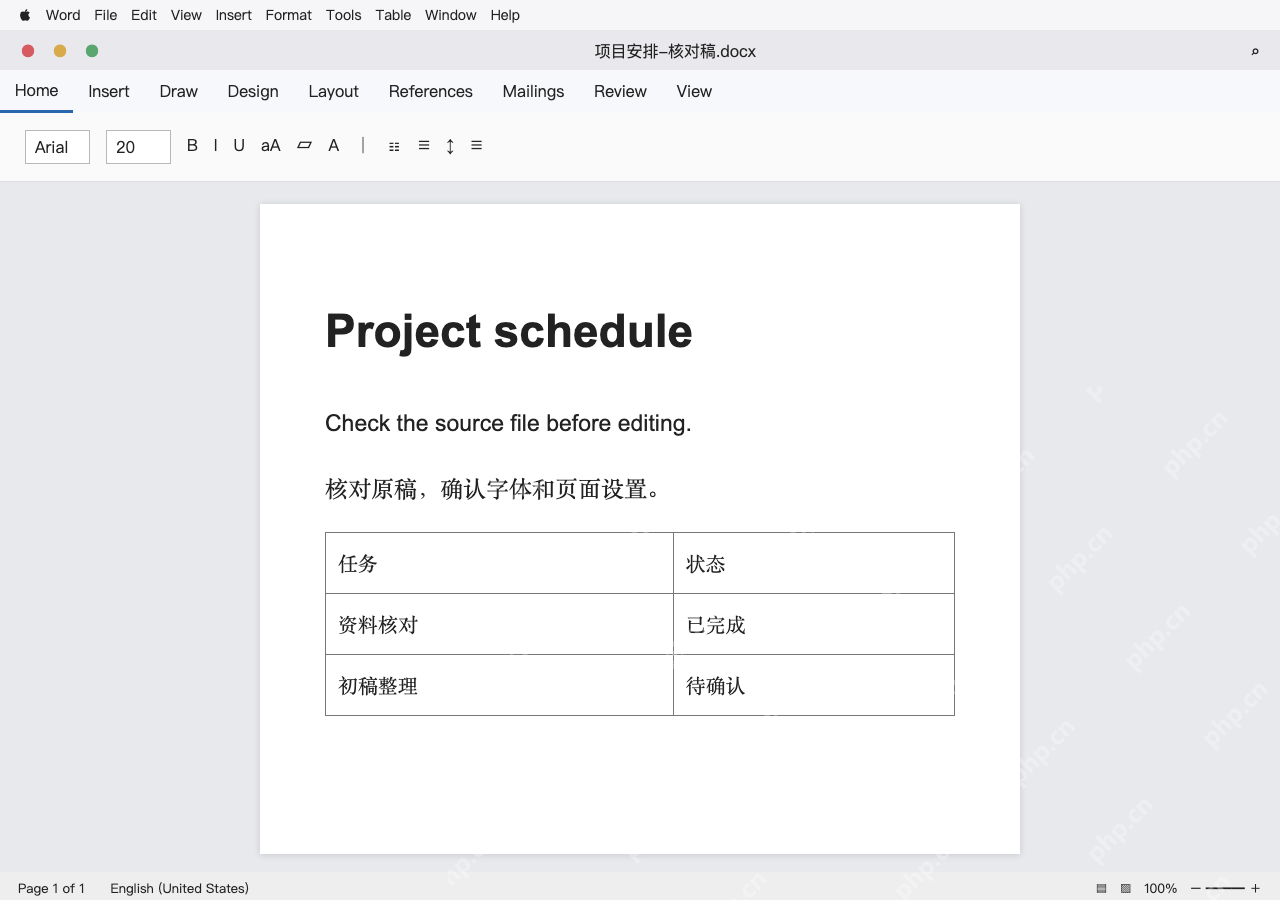Click the alignment icon beside the bullet list icon
Viewport: 1280px width, 900px height.
click(x=424, y=146)
